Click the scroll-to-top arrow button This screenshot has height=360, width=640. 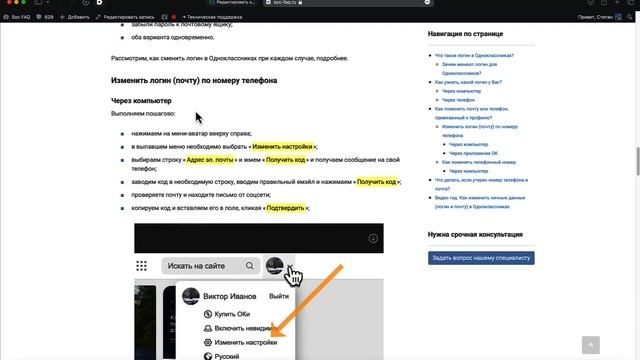pos(591,345)
